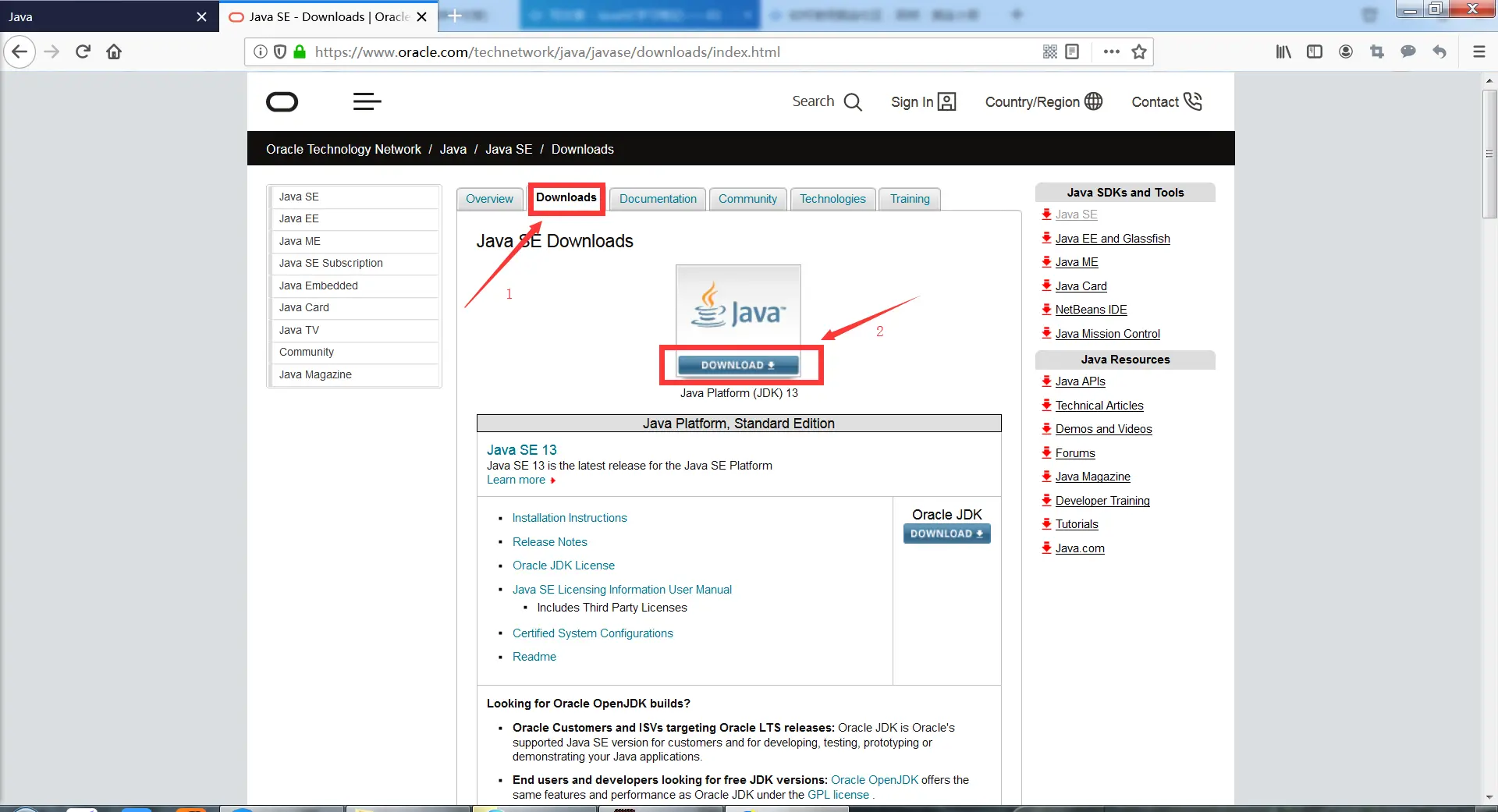1498x812 pixels.
Task: Open Java Magazine in left sidebar
Action: (x=354, y=375)
